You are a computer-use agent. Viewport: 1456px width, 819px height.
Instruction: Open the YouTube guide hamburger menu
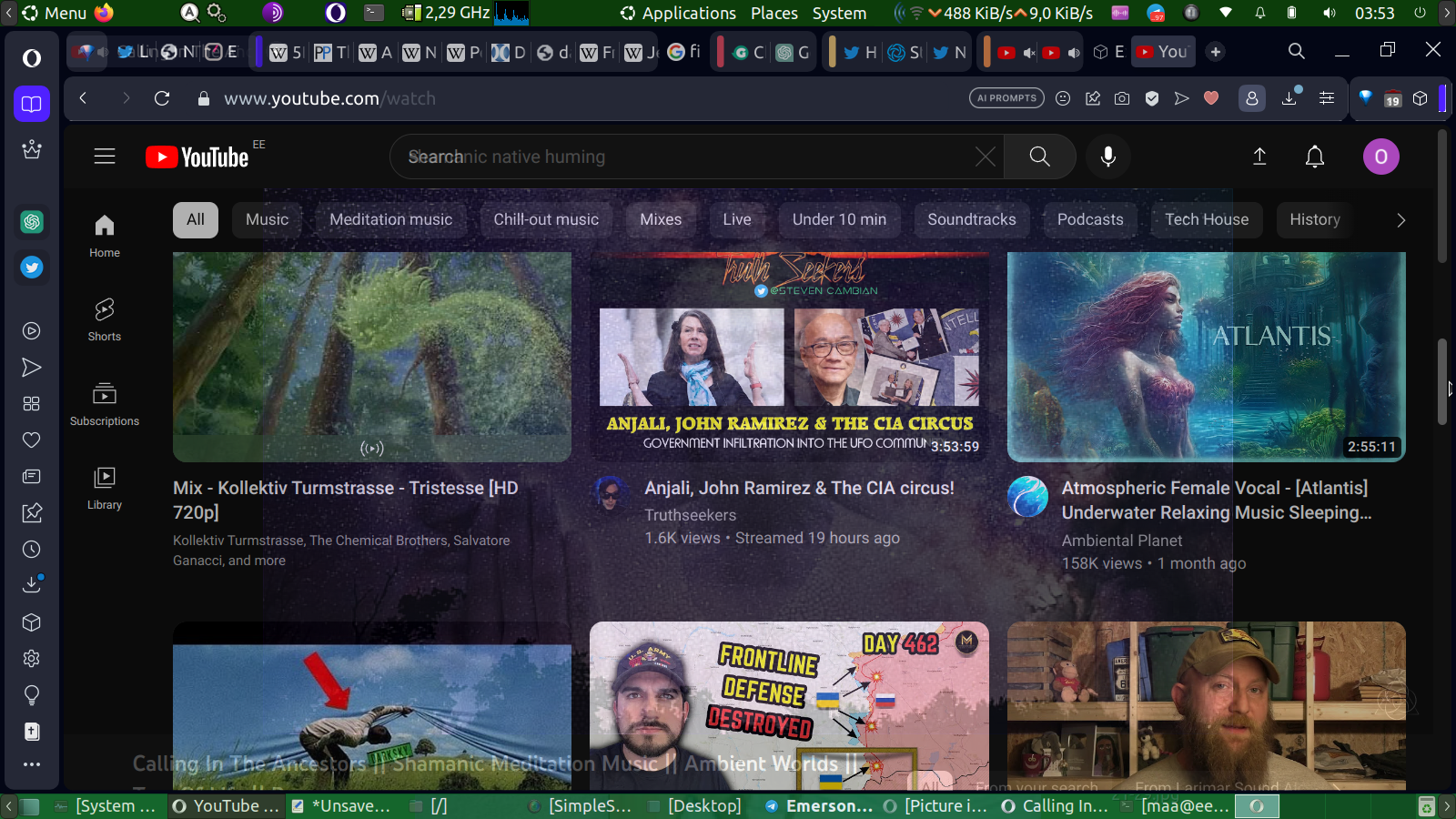tap(105, 157)
